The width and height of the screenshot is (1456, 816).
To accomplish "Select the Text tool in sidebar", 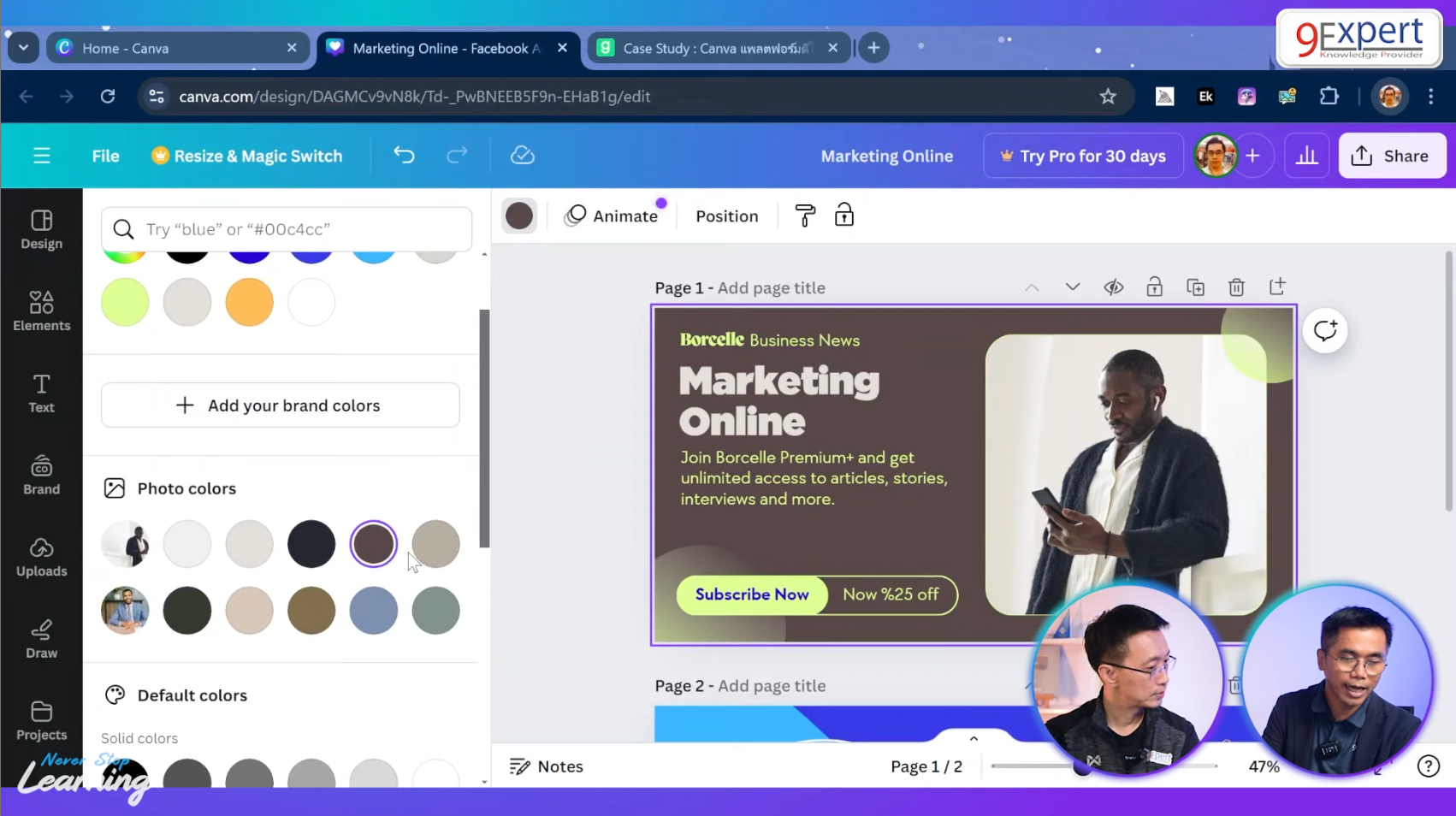I will (x=41, y=393).
